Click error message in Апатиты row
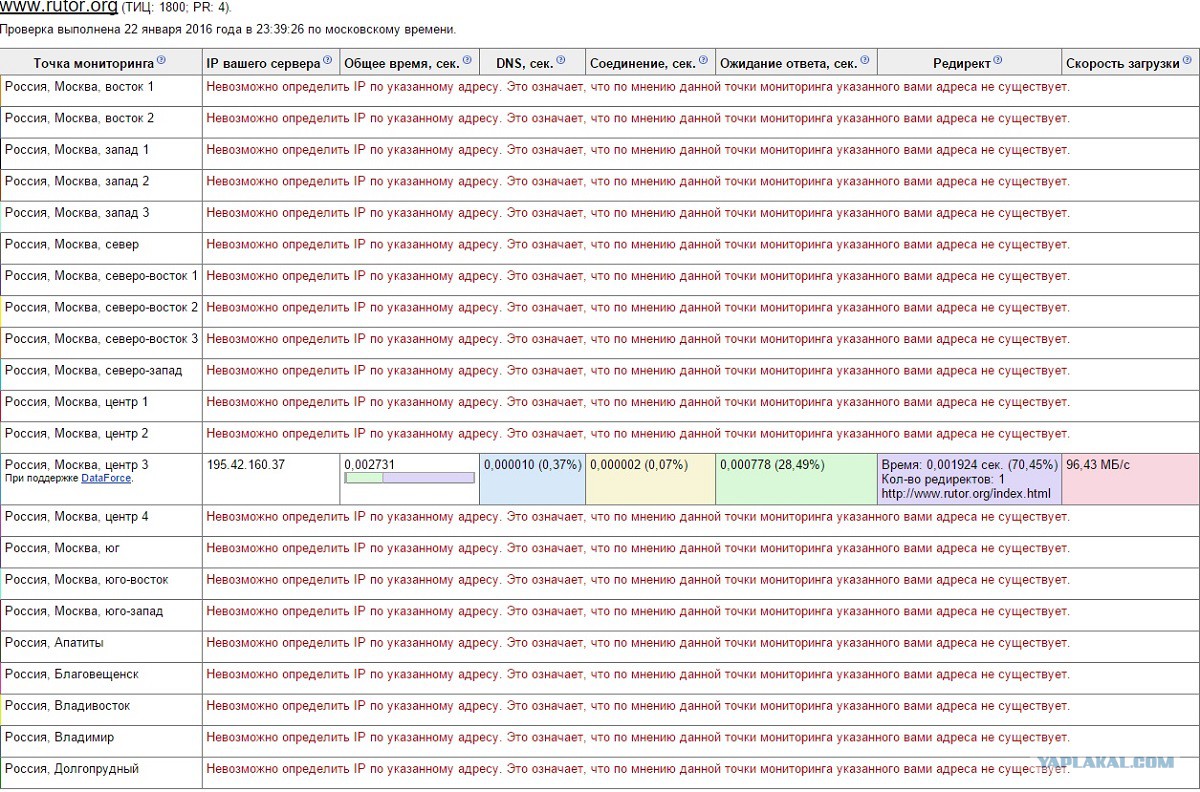The height and width of the screenshot is (792, 1200). coord(638,643)
